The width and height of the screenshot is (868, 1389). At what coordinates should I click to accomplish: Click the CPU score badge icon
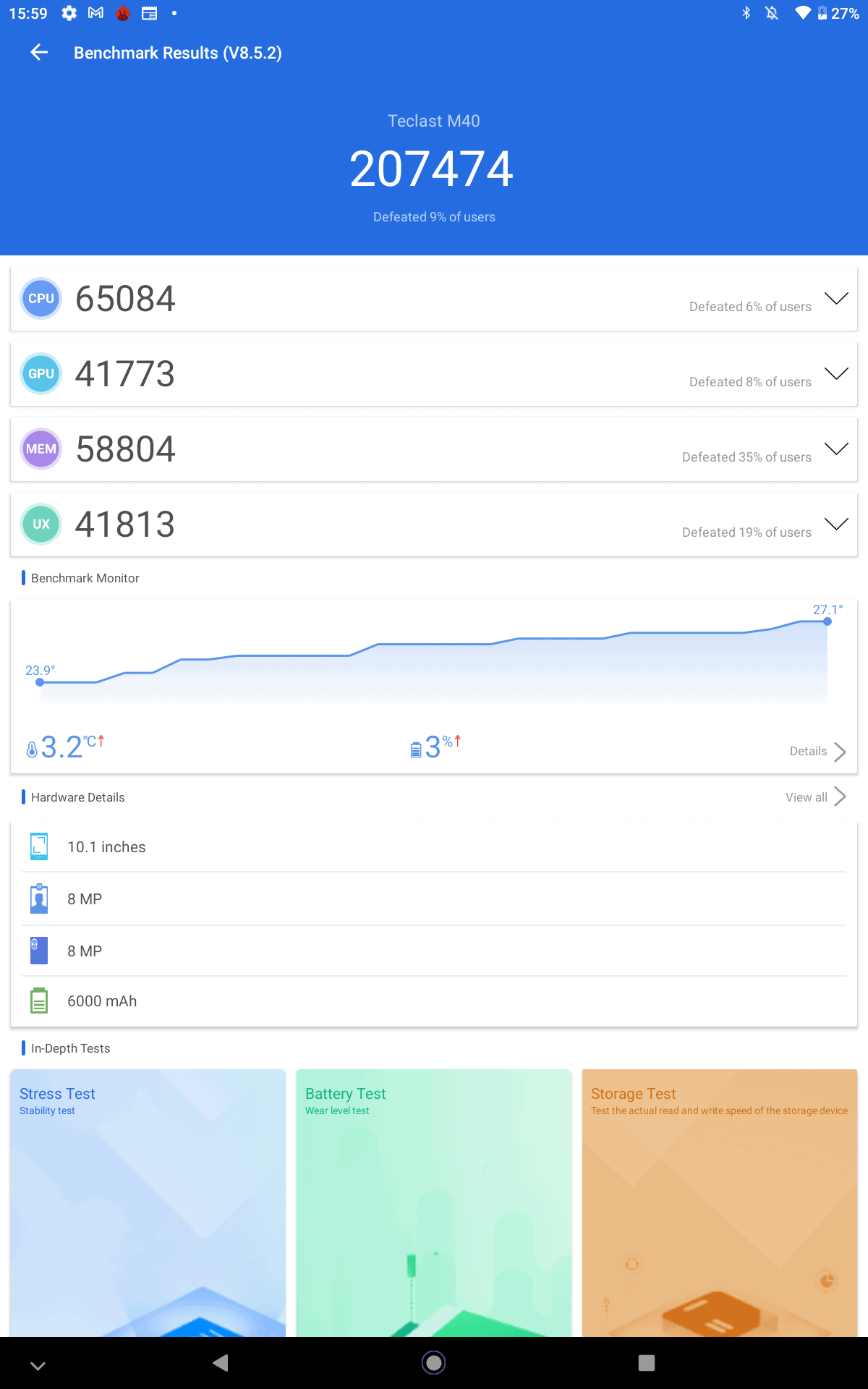(x=41, y=299)
